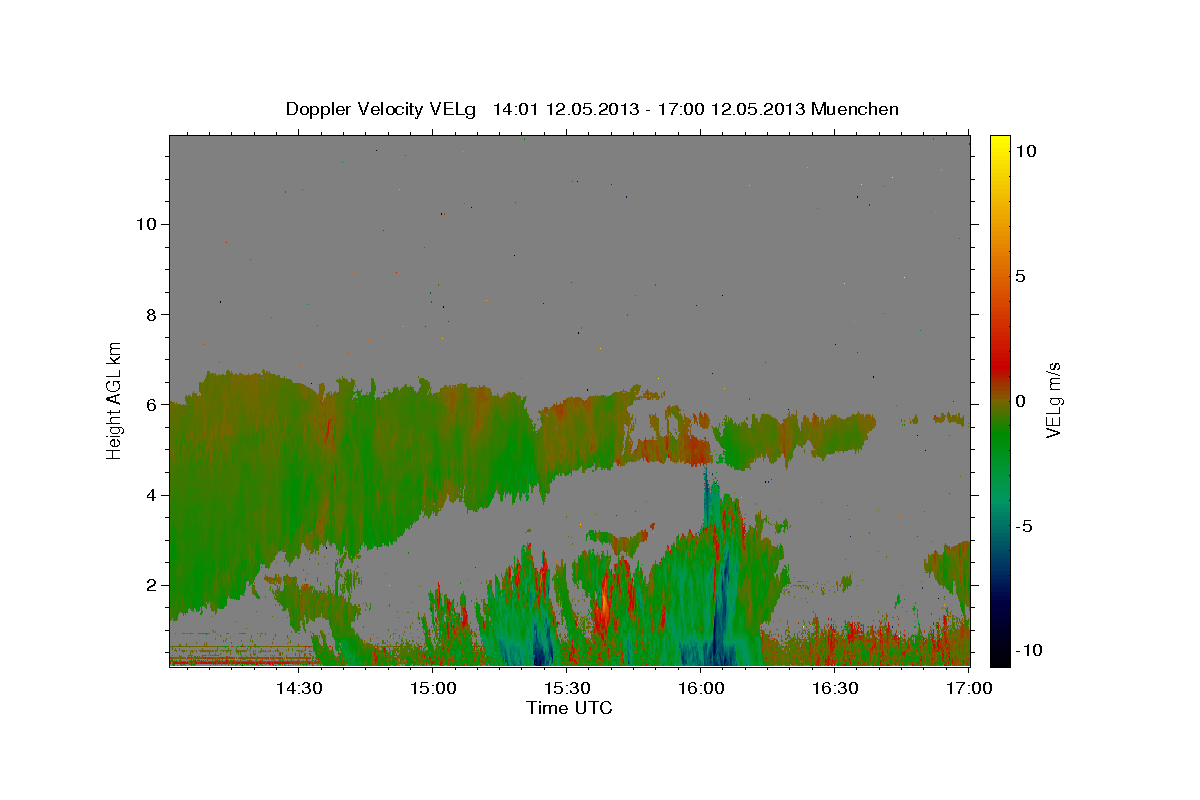Click the 15:30 time tick label

567,688
